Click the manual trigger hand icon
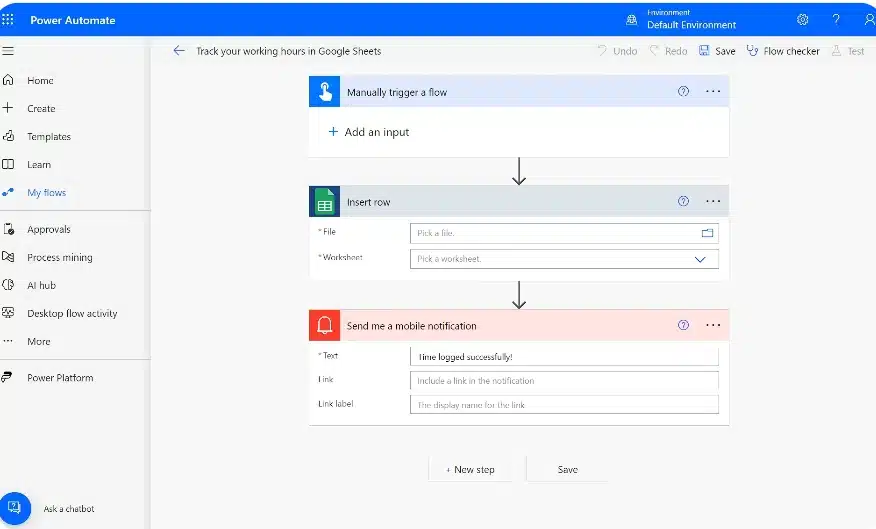Image resolution: width=876 pixels, height=529 pixels. point(325,91)
